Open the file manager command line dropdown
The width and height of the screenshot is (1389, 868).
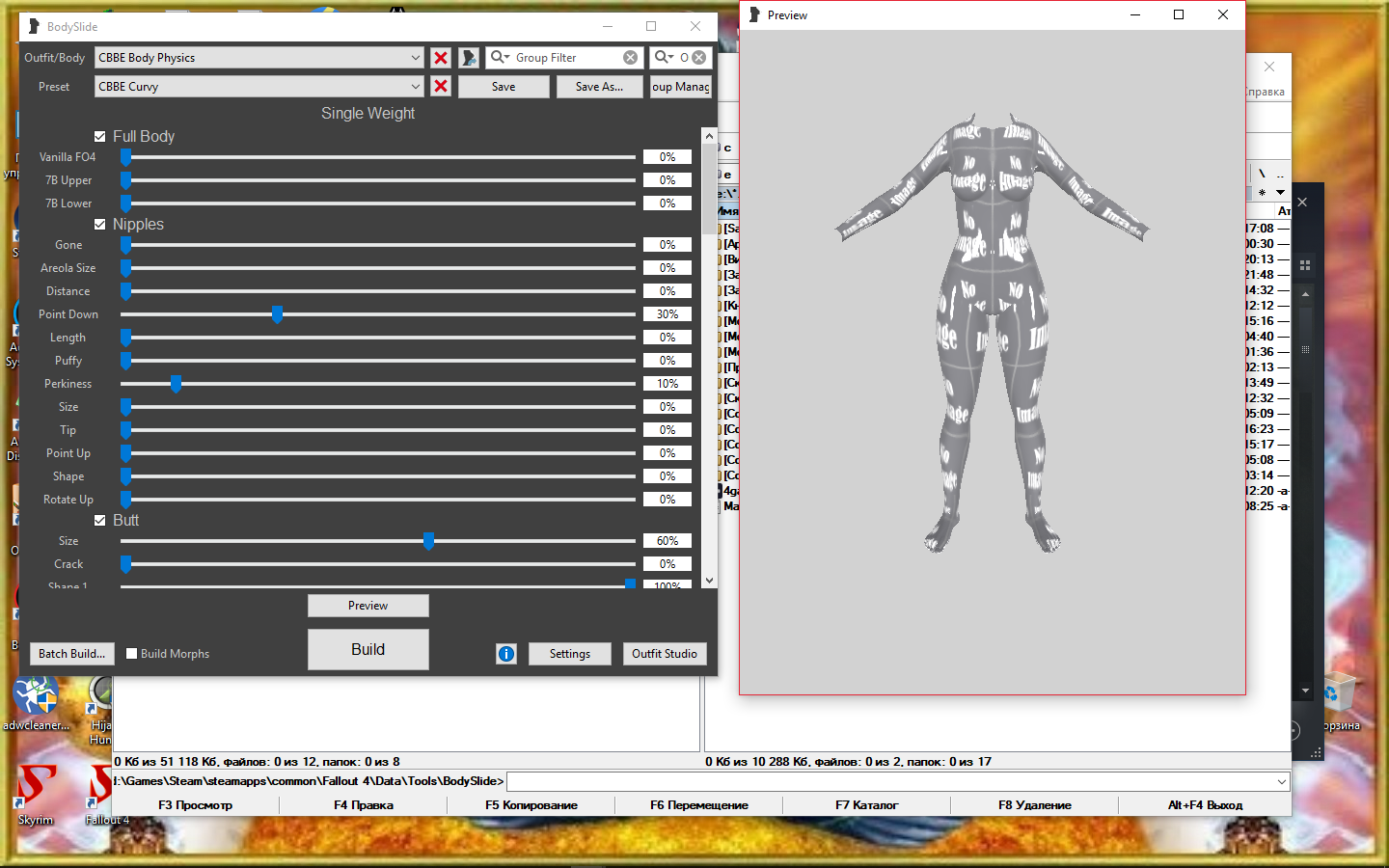1281,781
